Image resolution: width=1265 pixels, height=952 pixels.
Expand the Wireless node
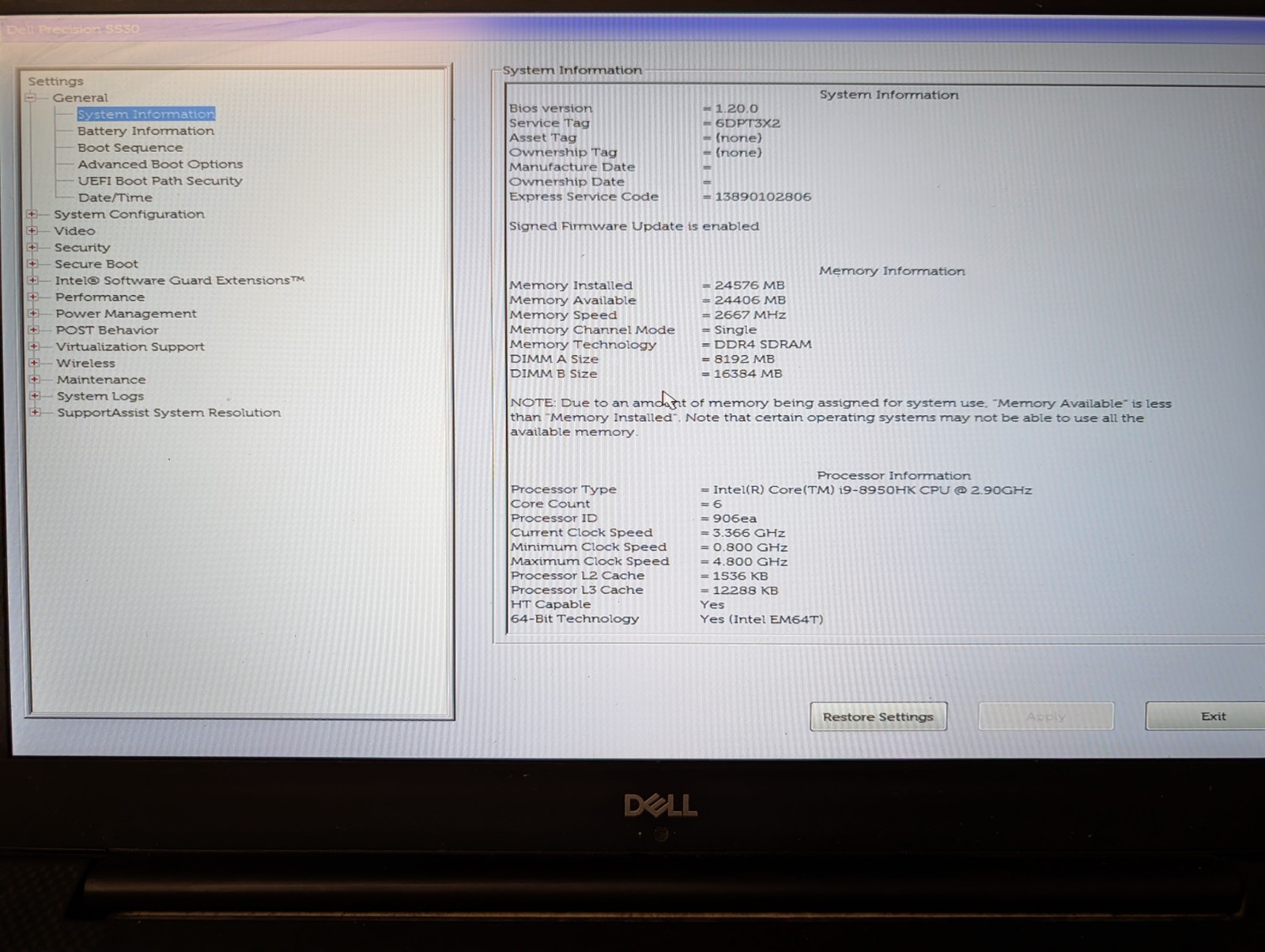tap(34, 363)
